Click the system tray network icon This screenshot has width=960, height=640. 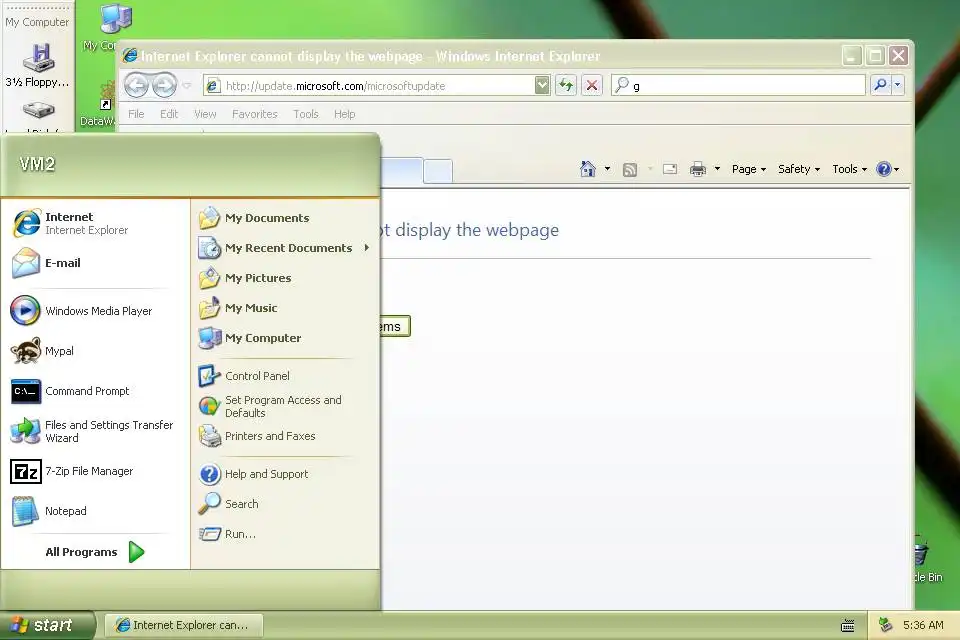(885, 625)
